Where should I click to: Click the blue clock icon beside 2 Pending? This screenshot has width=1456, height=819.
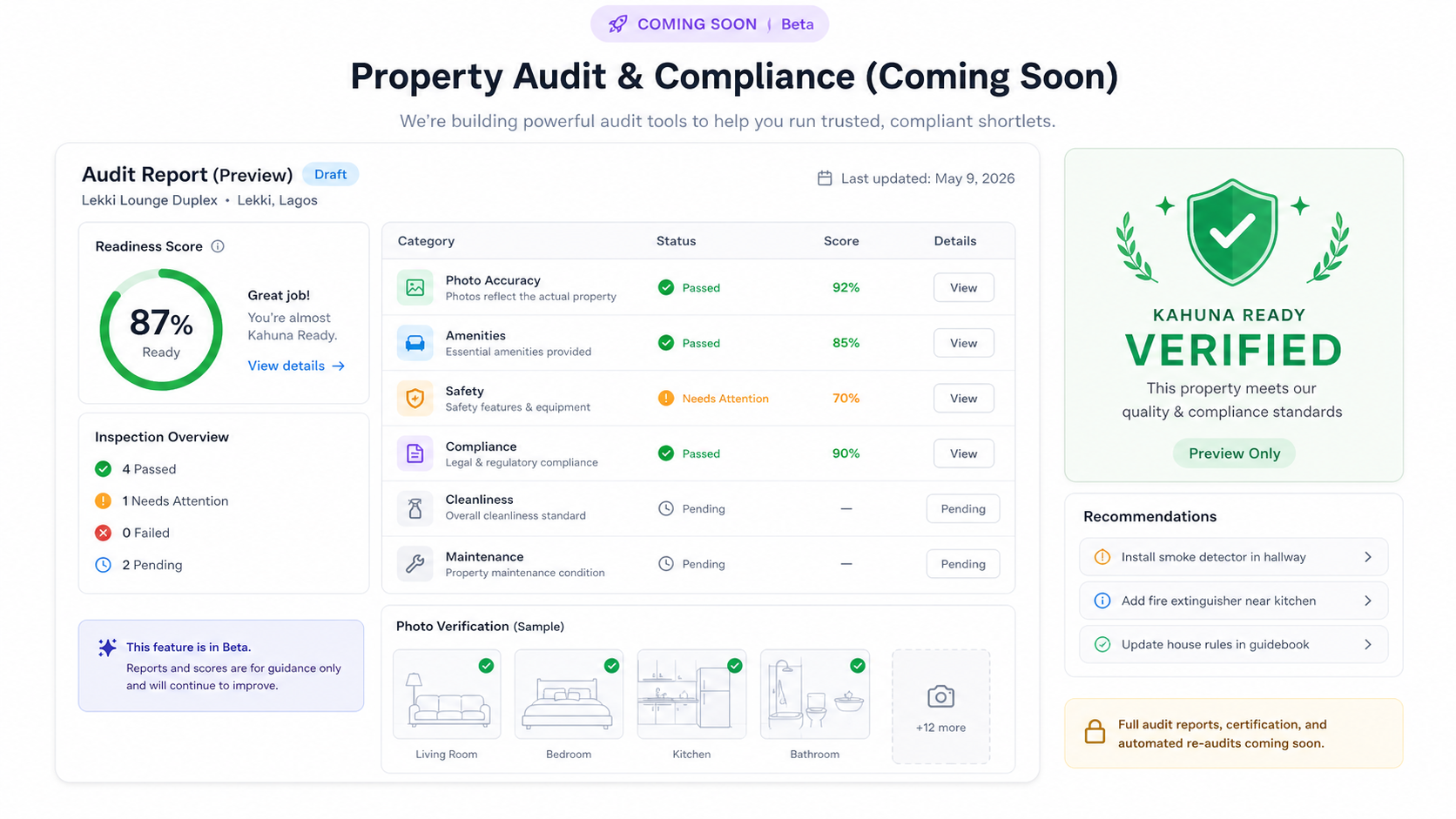(x=103, y=565)
